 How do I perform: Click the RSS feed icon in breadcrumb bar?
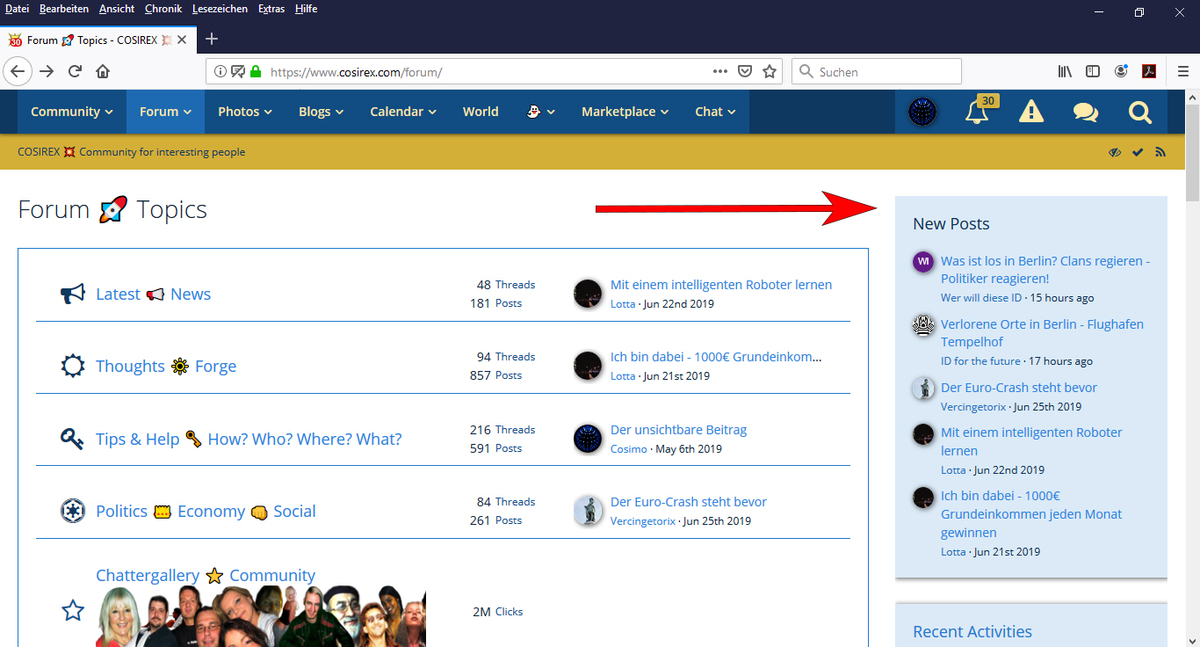point(1161,152)
